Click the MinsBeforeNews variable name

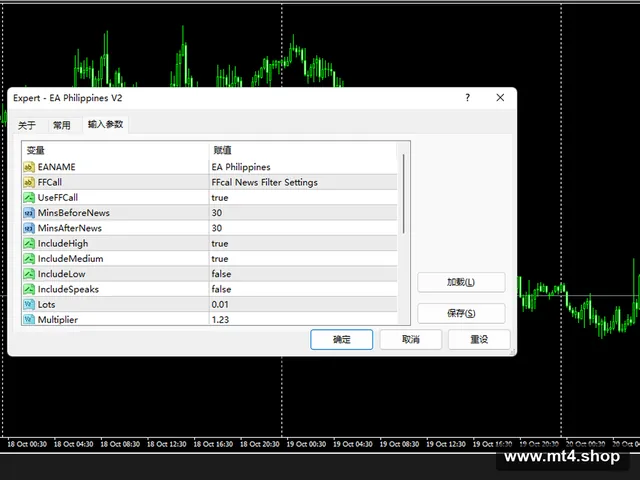(x=73, y=213)
